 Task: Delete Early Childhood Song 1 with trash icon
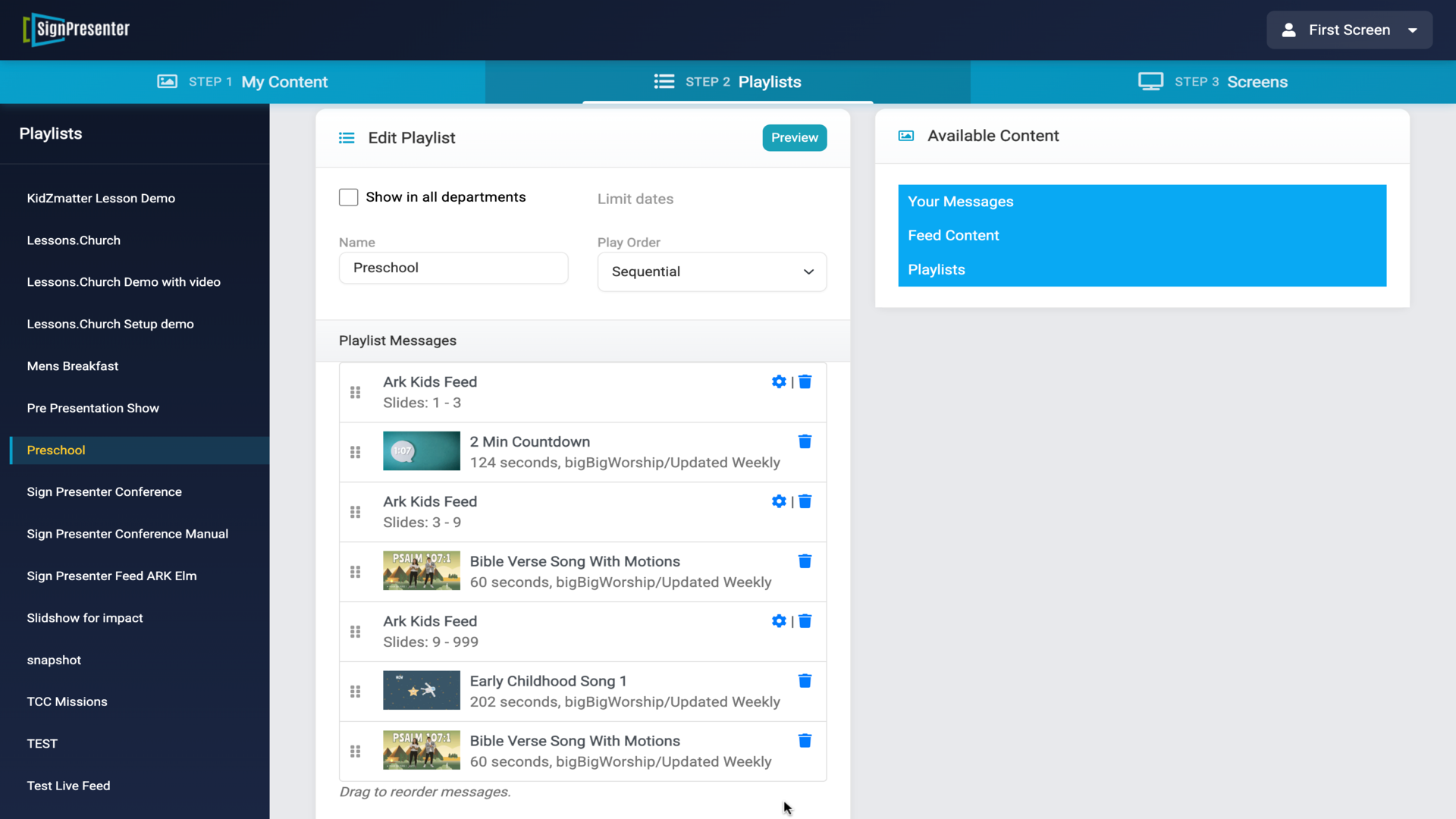click(805, 681)
